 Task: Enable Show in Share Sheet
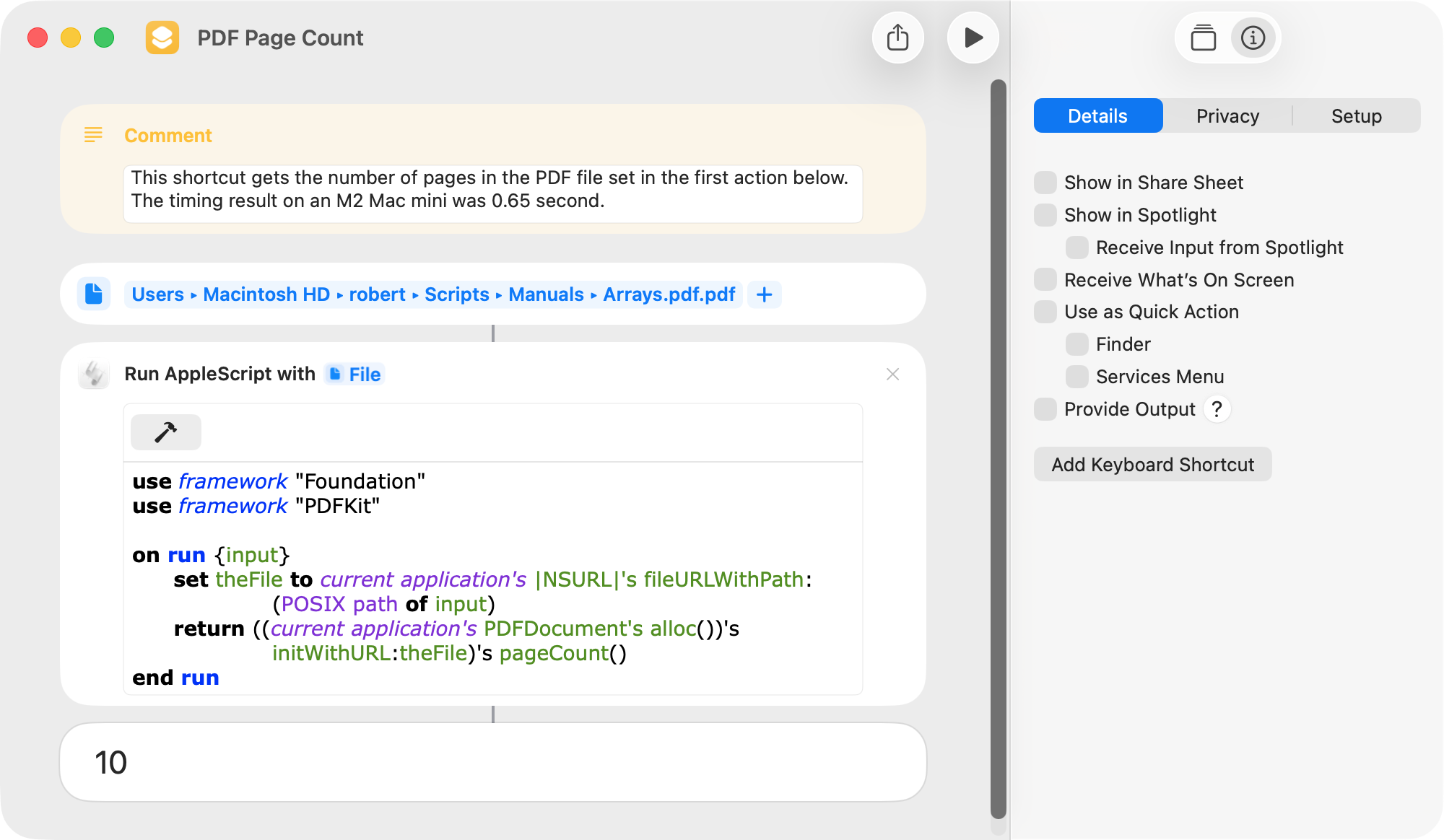click(1045, 183)
